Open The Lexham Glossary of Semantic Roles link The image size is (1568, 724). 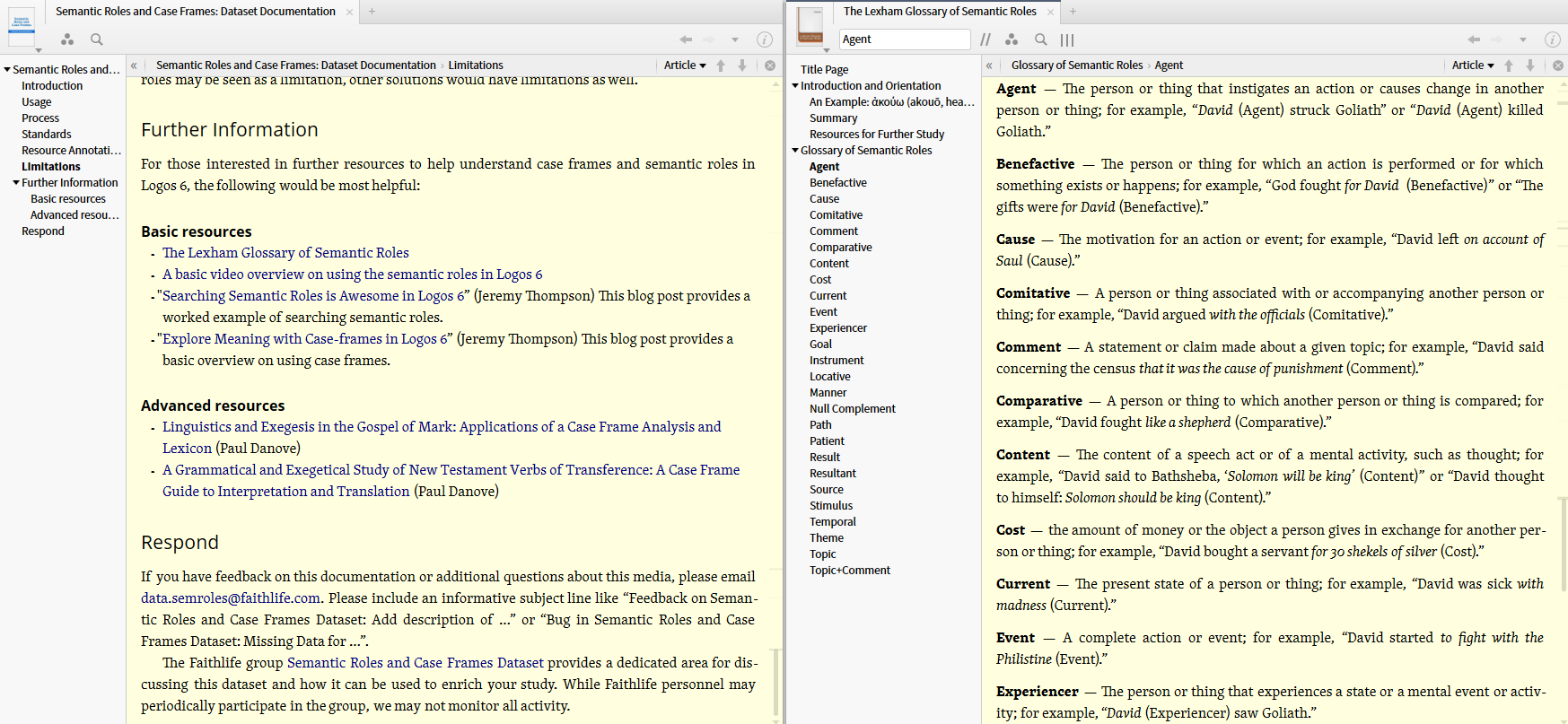[x=285, y=253]
